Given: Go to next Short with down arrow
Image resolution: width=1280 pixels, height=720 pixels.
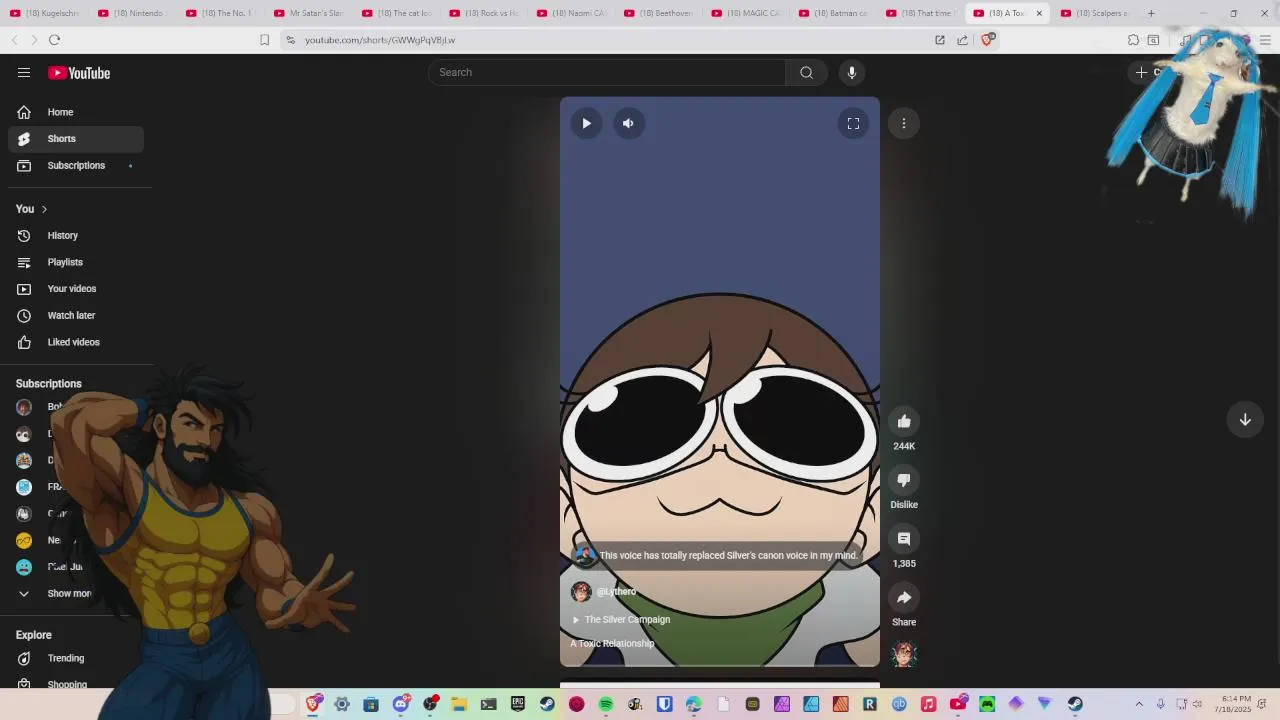Looking at the screenshot, I should click(x=1245, y=420).
